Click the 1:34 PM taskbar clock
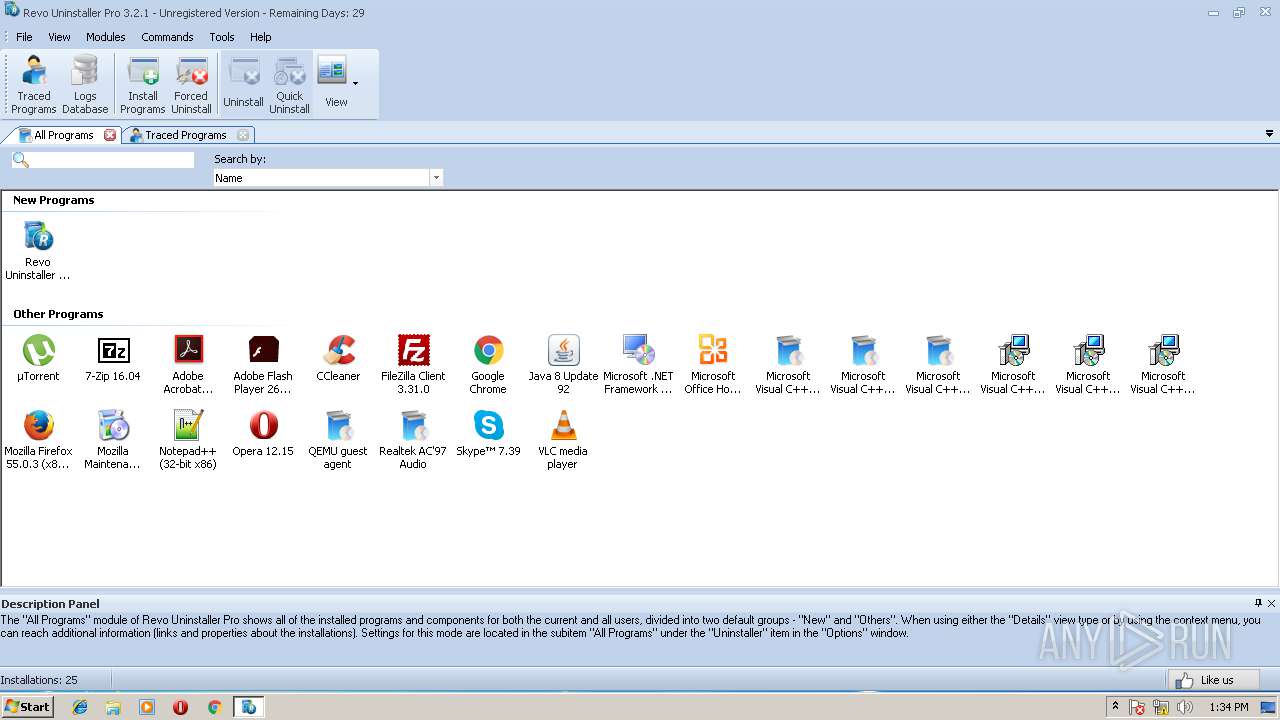This screenshot has height=720, width=1280. (1229, 707)
